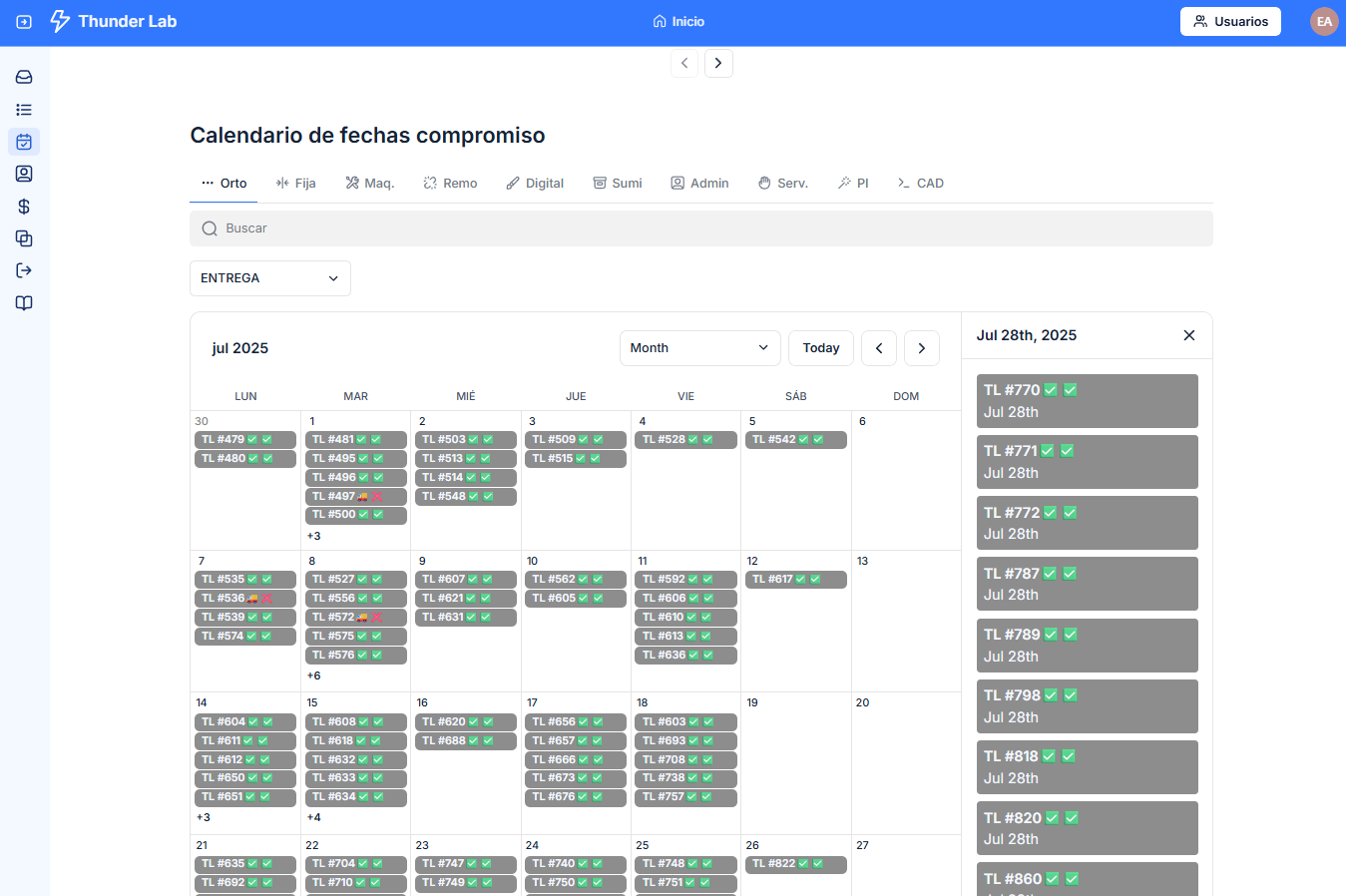Select the calendar check sidebar icon
The image size is (1346, 896).
coord(24,142)
